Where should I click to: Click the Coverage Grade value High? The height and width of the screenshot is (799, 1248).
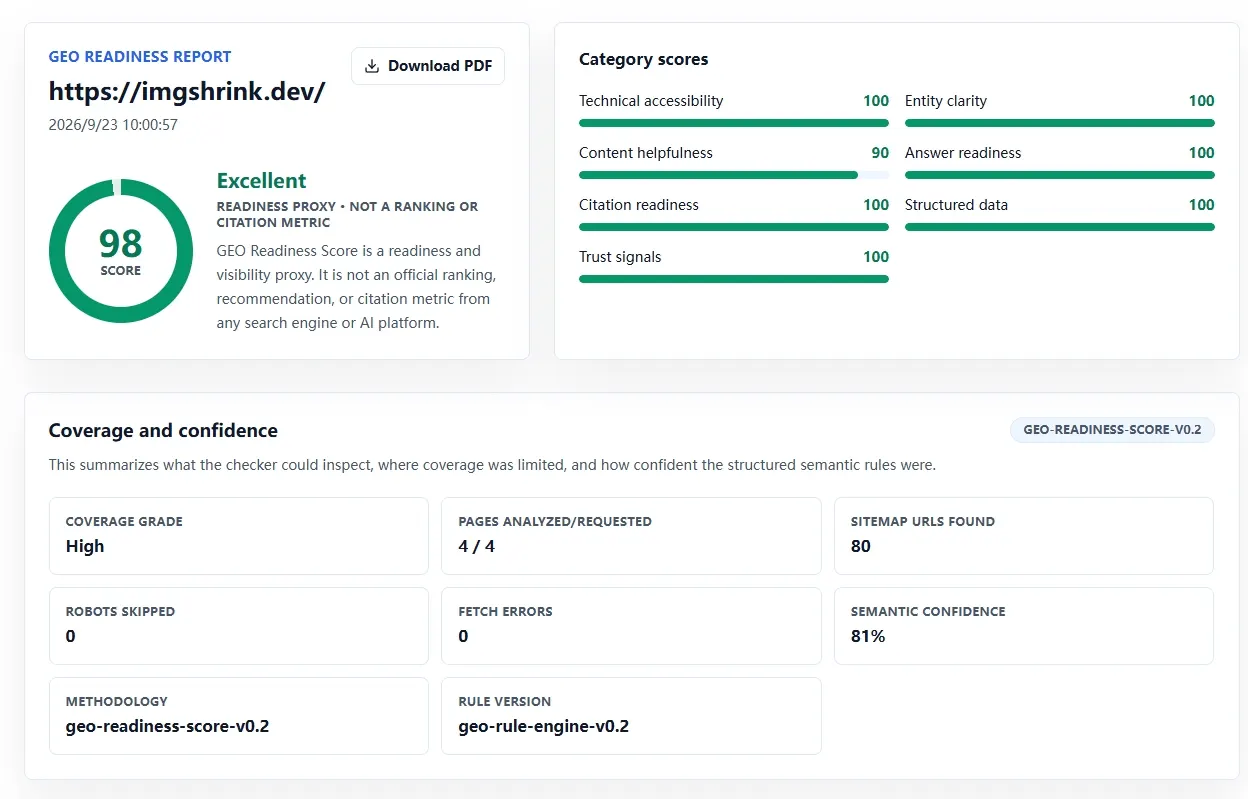click(85, 546)
